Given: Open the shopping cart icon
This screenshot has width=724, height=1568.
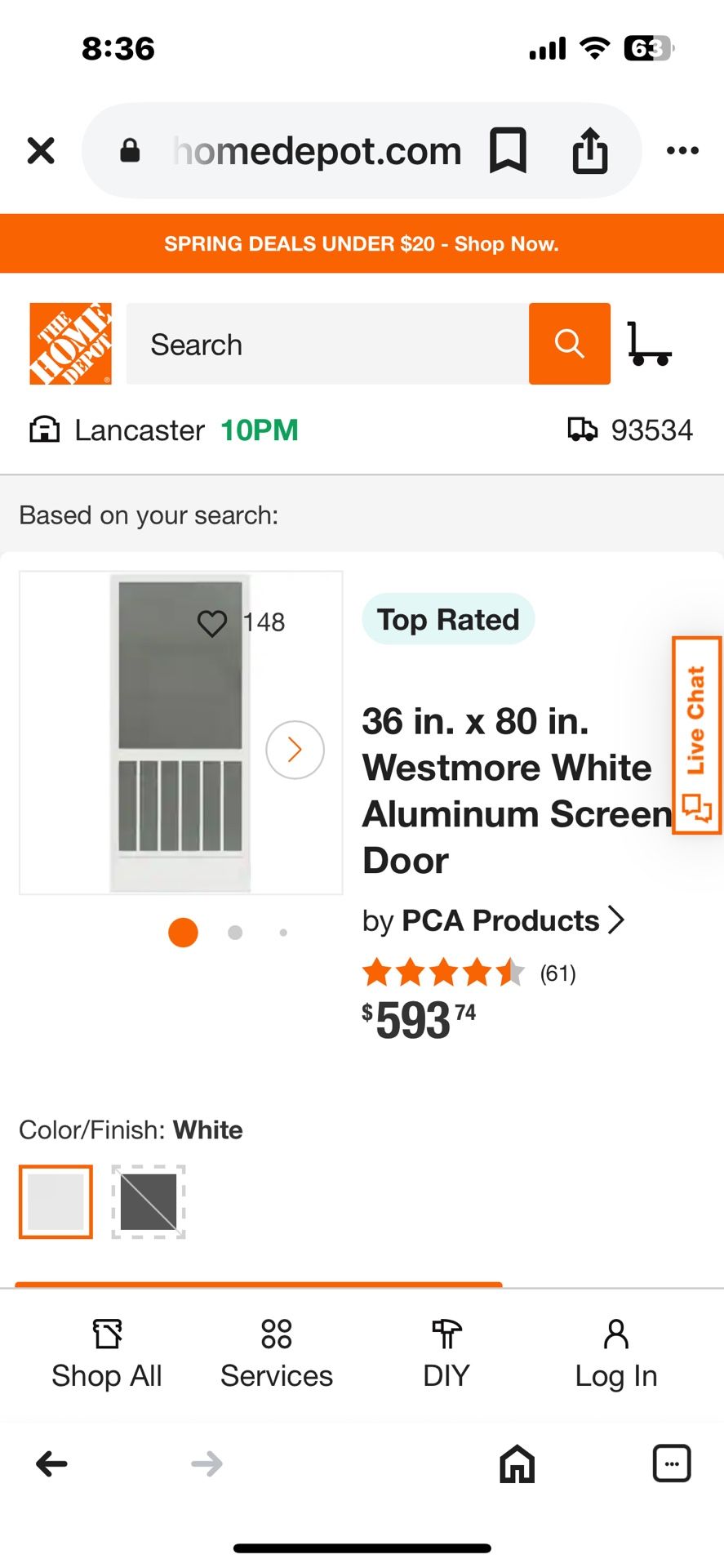Looking at the screenshot, I should click(649, 344).
